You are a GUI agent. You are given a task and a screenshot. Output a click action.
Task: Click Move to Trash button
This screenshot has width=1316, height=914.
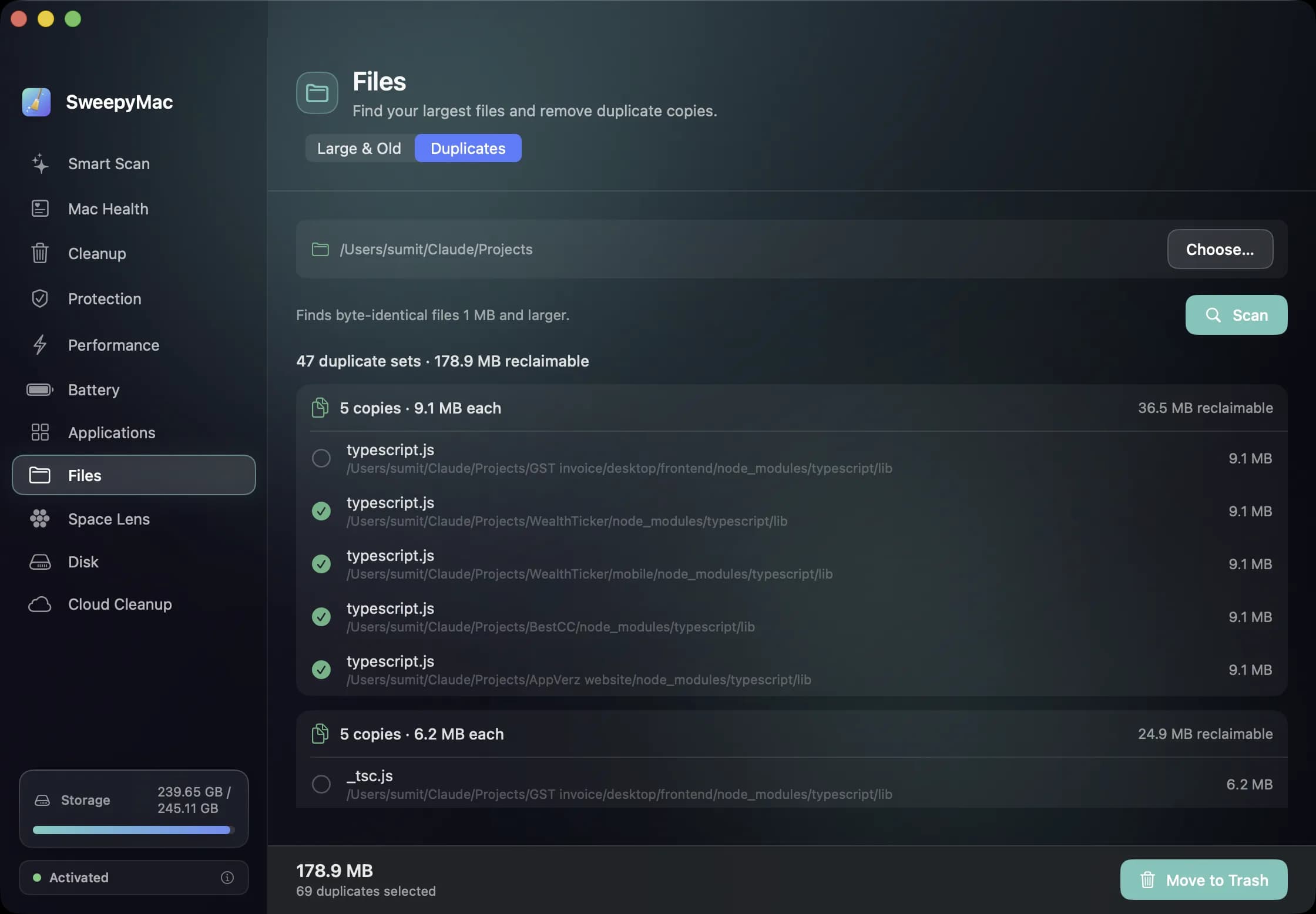[1204, 880]
